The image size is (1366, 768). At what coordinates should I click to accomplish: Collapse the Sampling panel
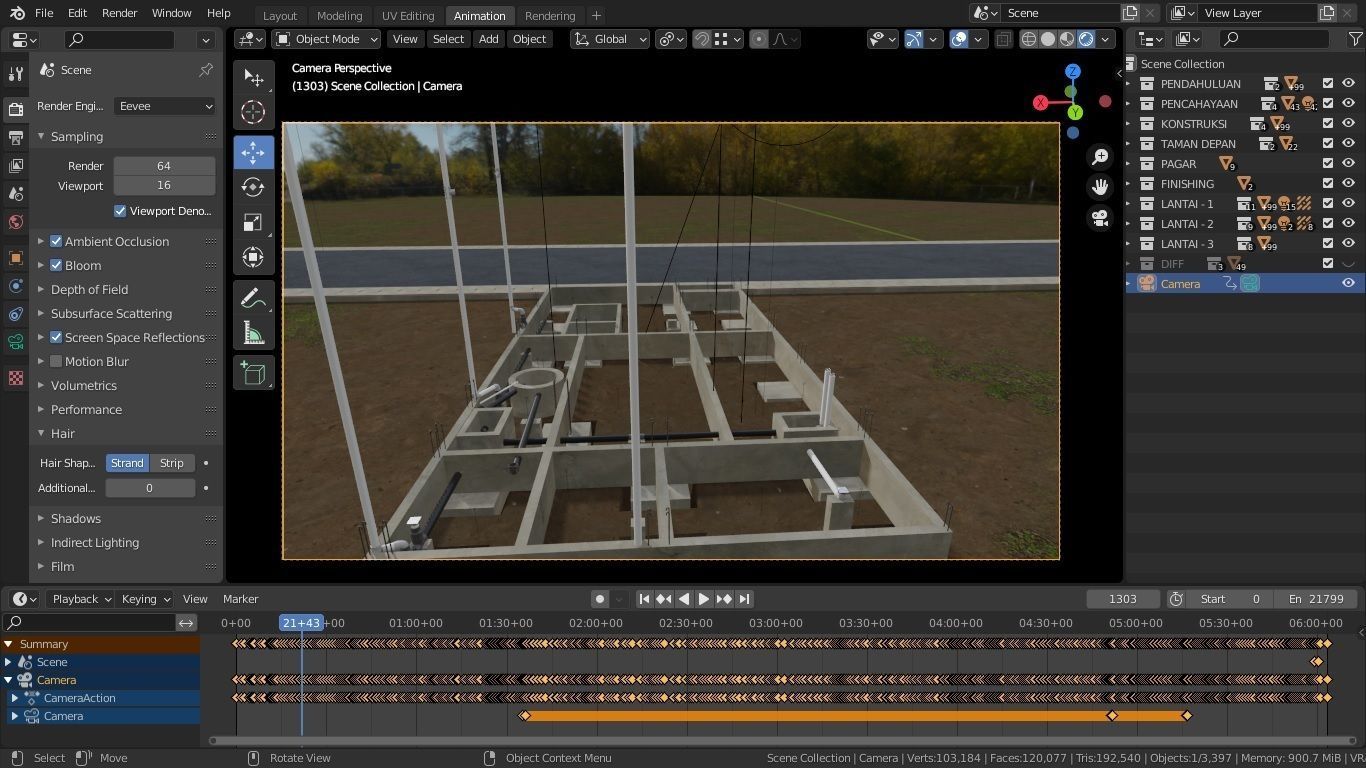click(x=77, y=136)
